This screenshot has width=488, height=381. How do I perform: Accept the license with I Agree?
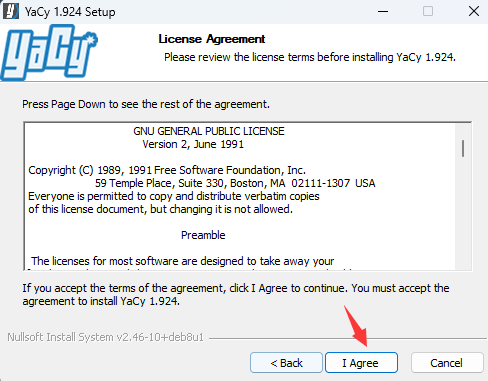(x=361, y=362)
